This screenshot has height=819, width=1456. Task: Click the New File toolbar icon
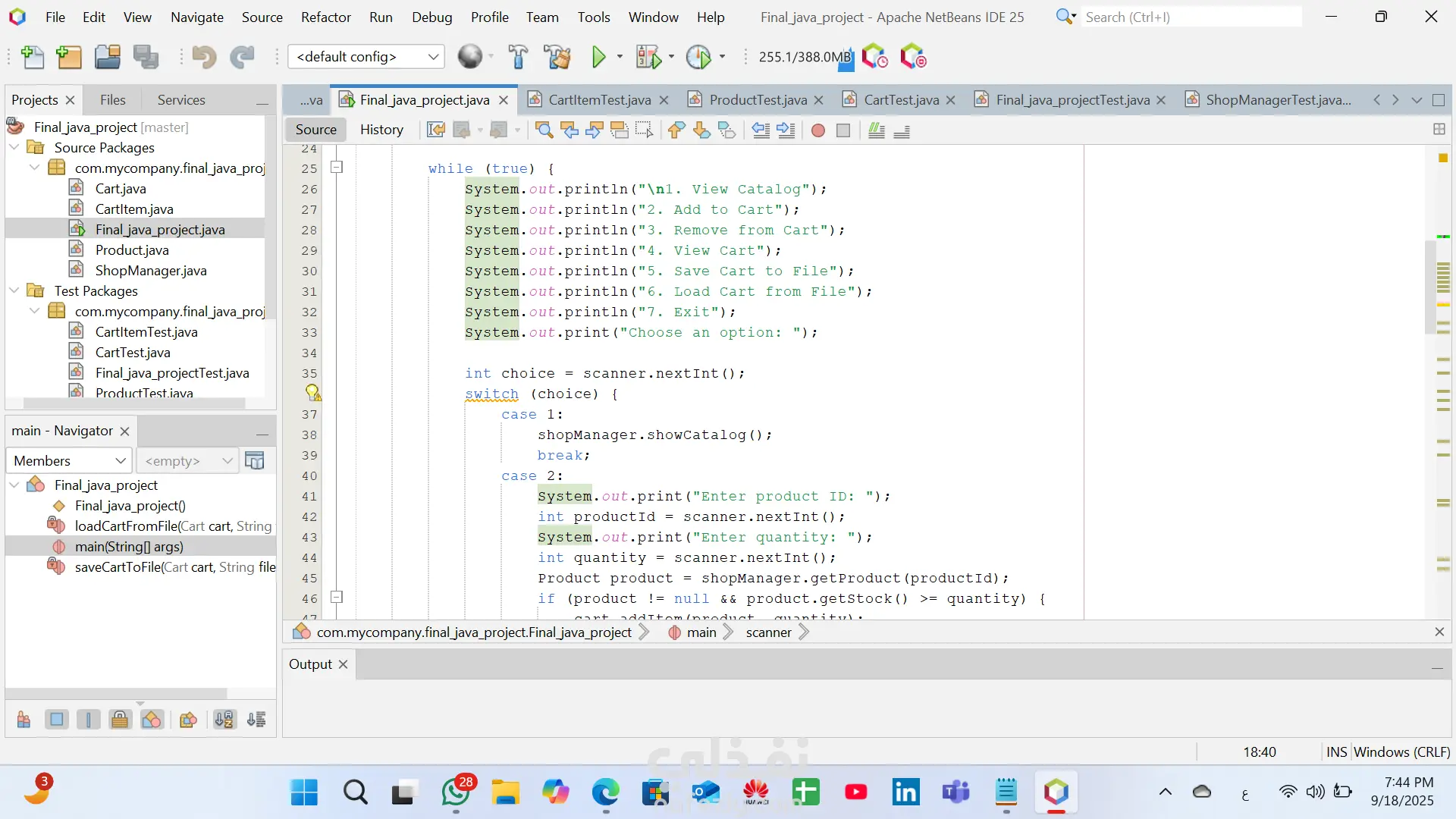coord(33,57)
